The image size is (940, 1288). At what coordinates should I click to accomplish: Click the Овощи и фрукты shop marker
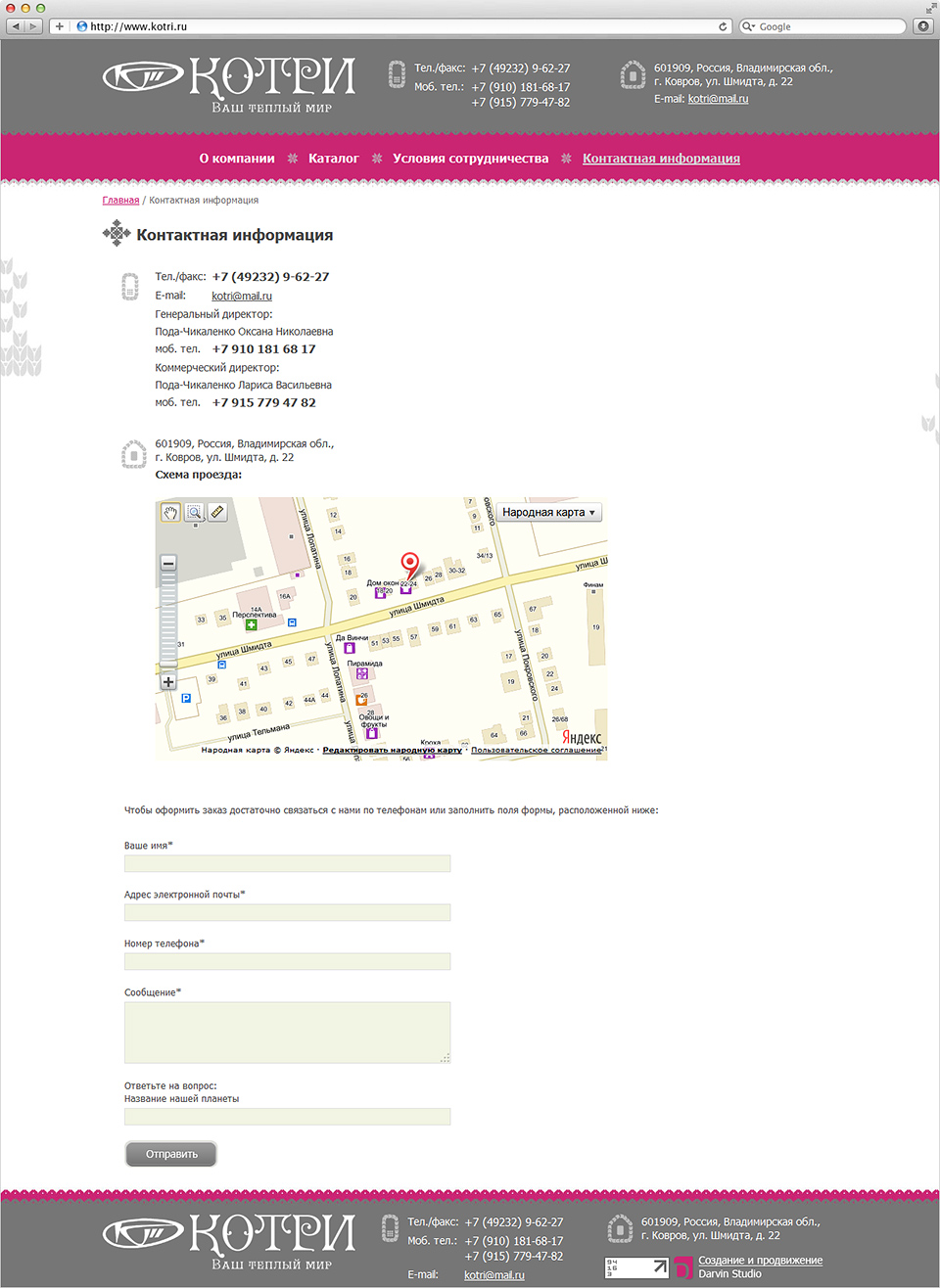pos(372,732)
